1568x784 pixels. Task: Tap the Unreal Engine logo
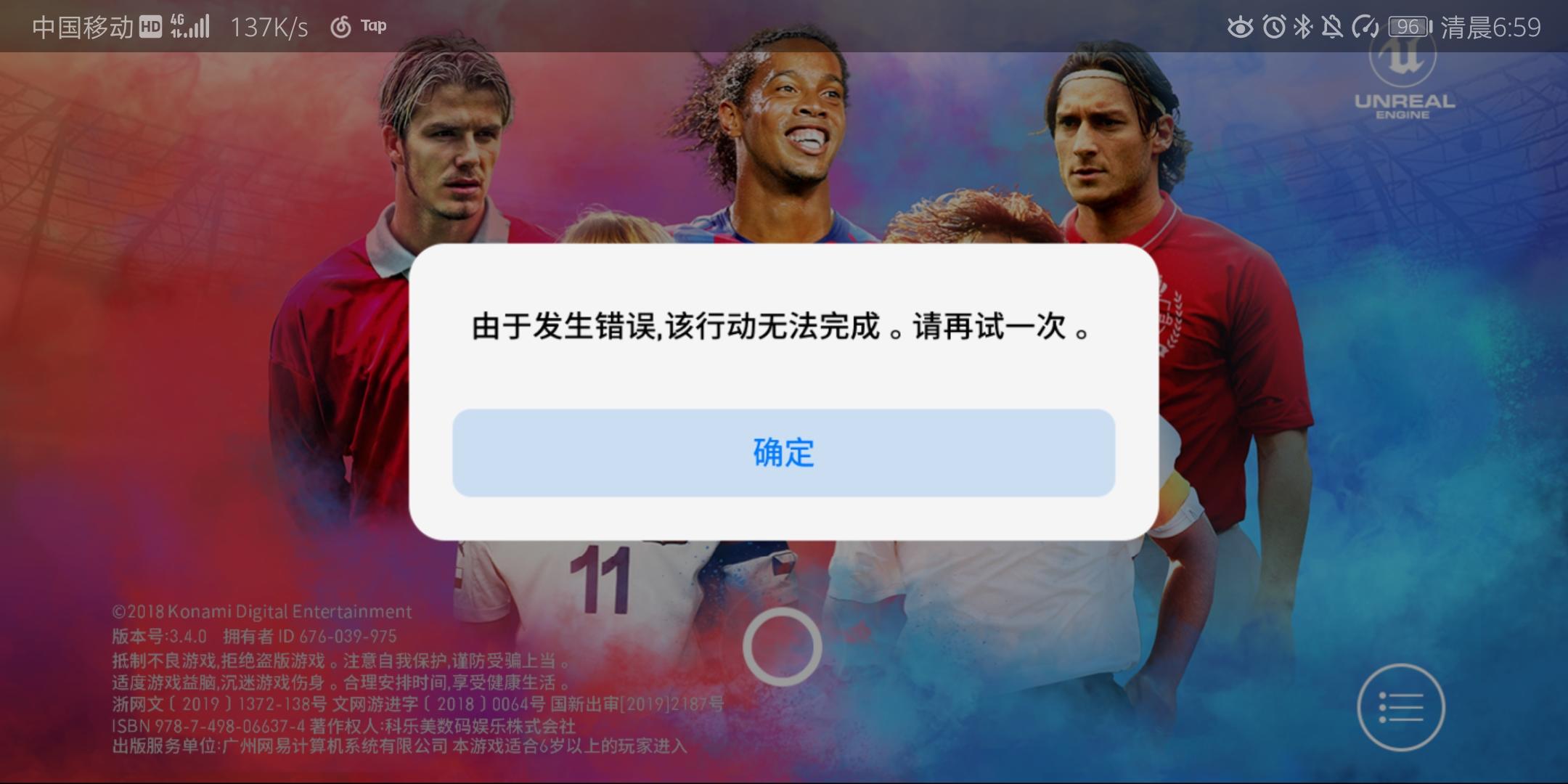point(1404,80)
